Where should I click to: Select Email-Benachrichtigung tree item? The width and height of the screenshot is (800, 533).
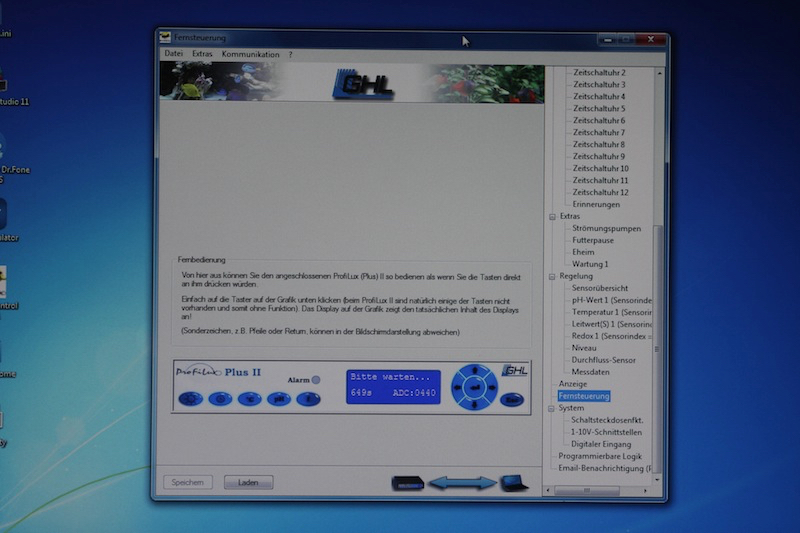[605, 468]
